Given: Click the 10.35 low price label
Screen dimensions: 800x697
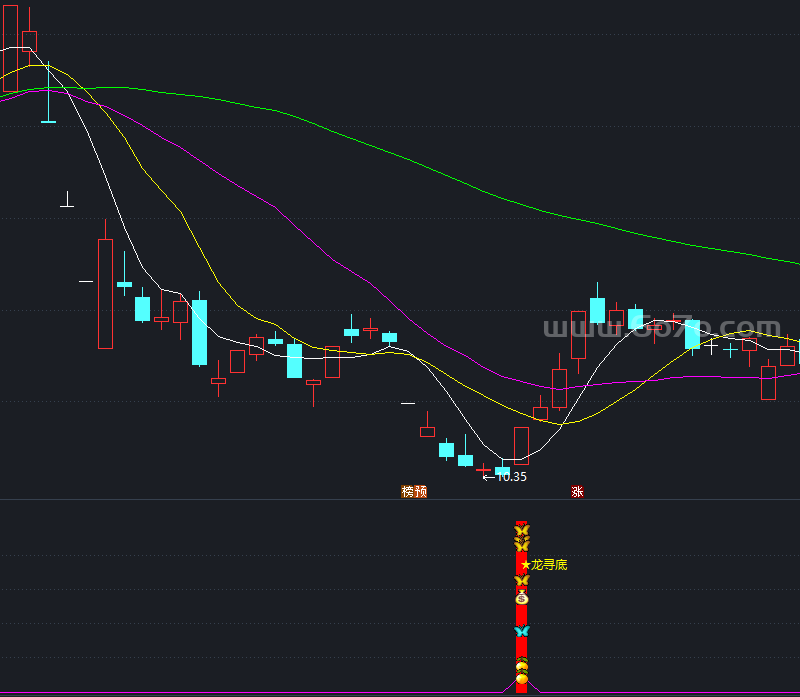Looking at the screenshot, I should [x=511, y=477].
